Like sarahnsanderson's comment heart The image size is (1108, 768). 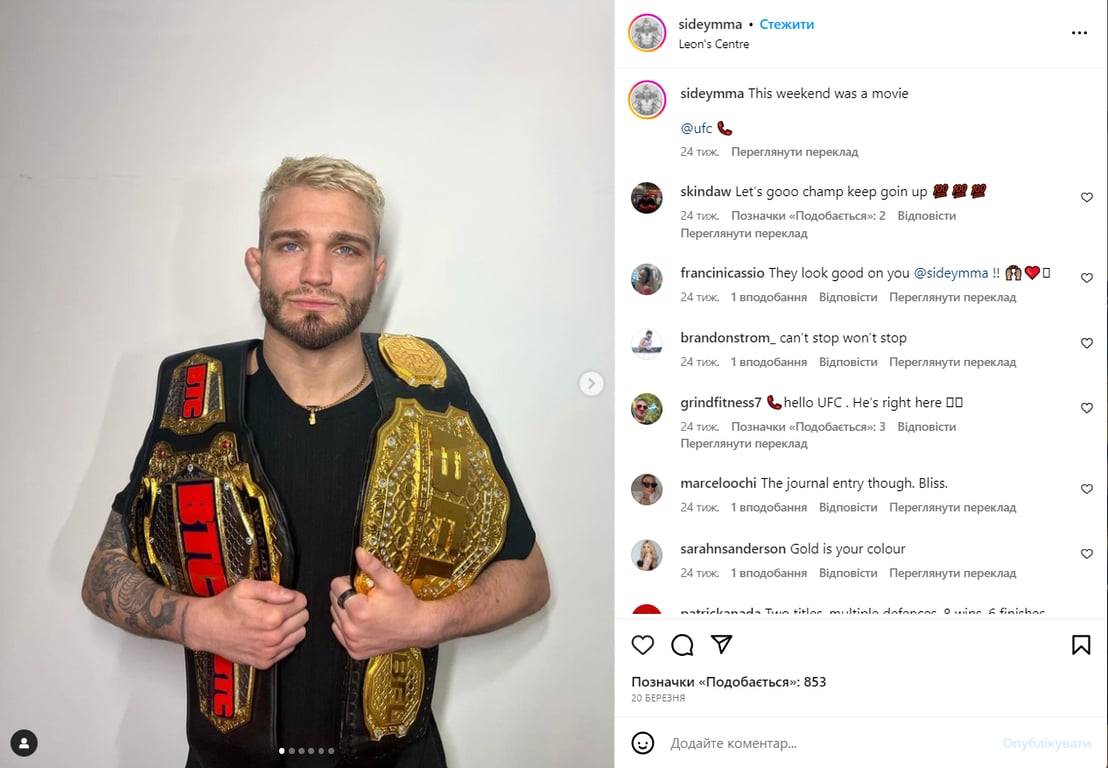[1087, 554]
